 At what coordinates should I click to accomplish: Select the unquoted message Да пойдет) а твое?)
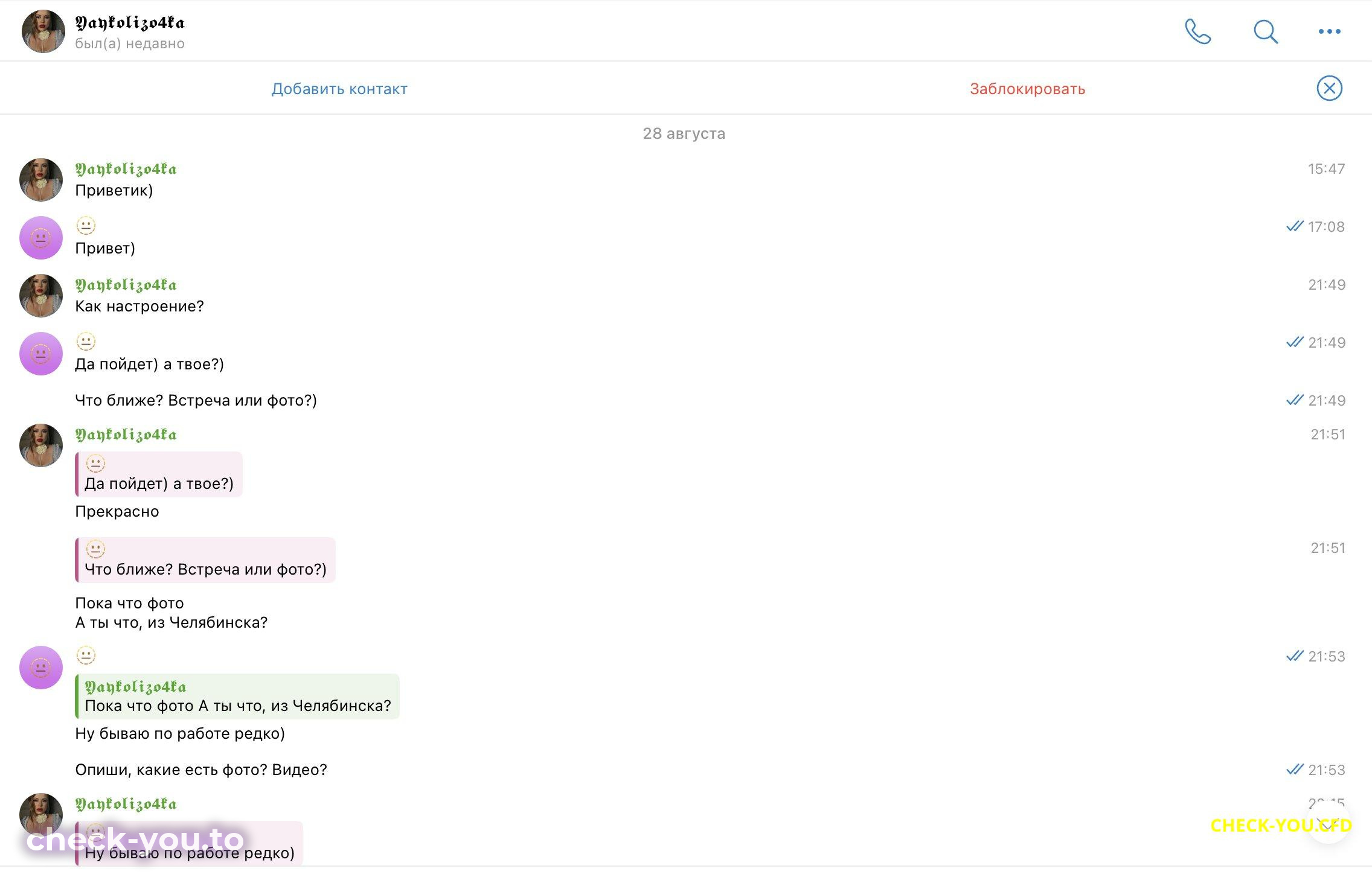[149, 364]
